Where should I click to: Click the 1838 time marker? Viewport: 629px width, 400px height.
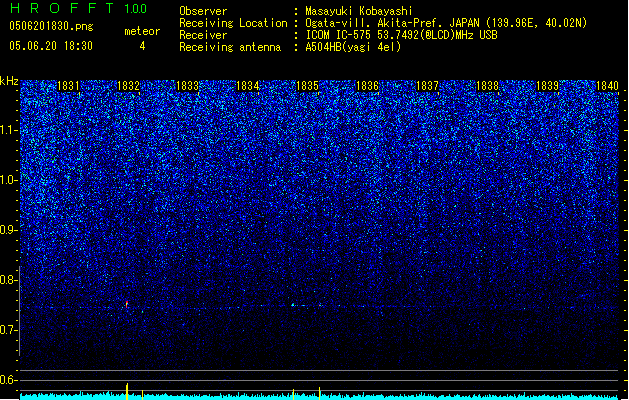487,86
